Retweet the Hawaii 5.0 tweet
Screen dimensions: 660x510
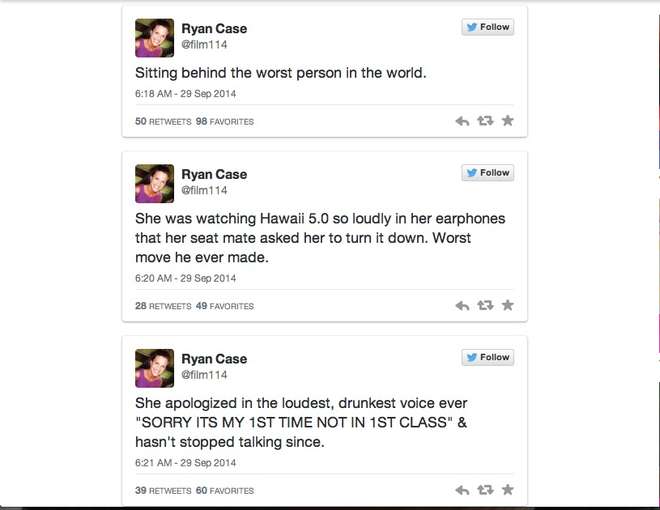[485, 305]
